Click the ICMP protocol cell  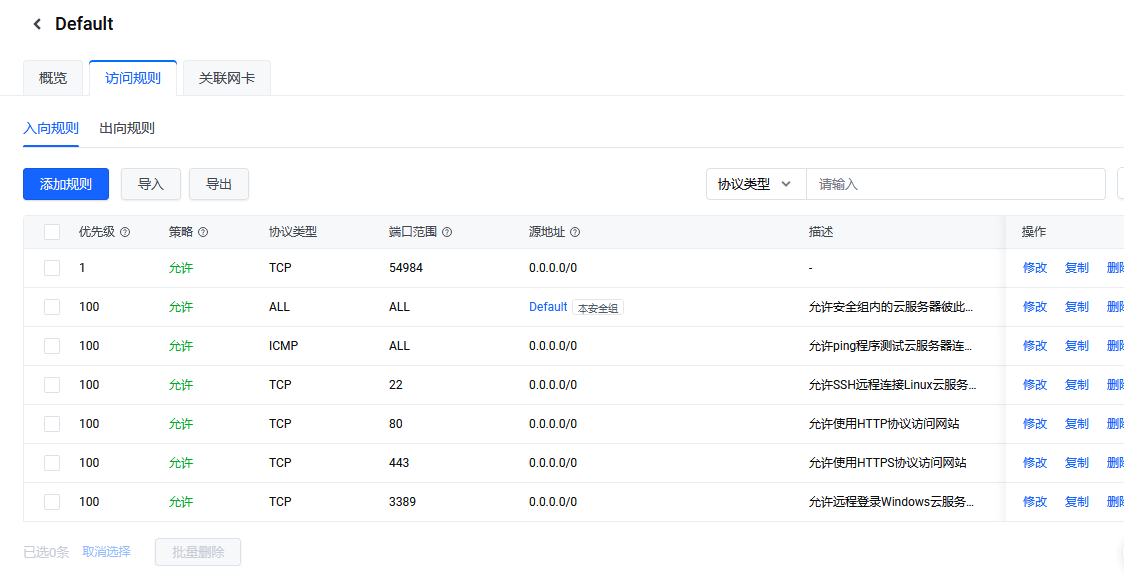click(x=283, y=346)
